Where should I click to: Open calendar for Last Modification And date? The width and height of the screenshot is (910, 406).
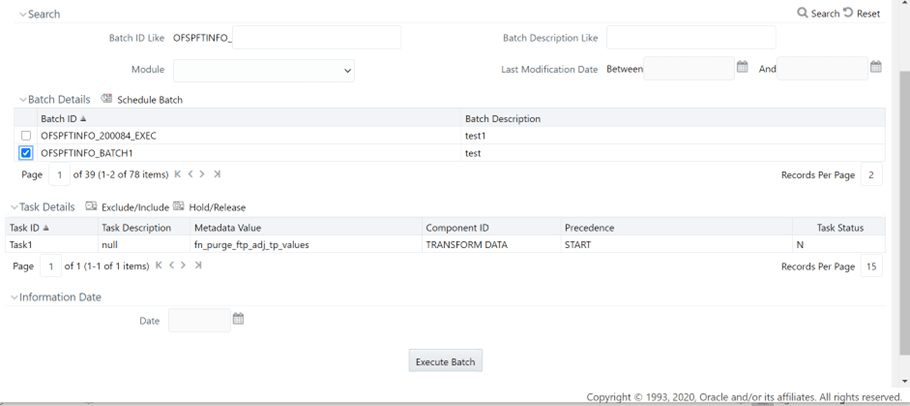click(x=876, y=67)
